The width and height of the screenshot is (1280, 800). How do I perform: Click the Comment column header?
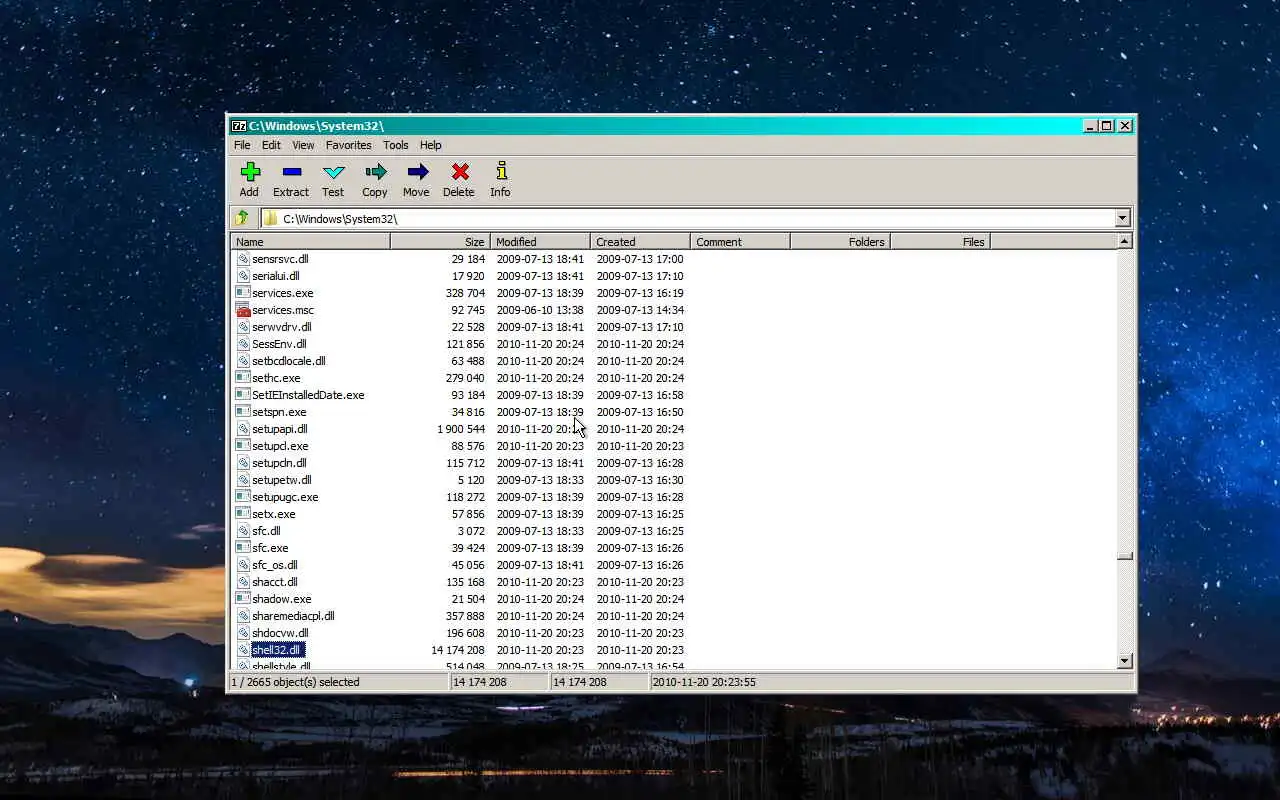click(x=740, y=241)
